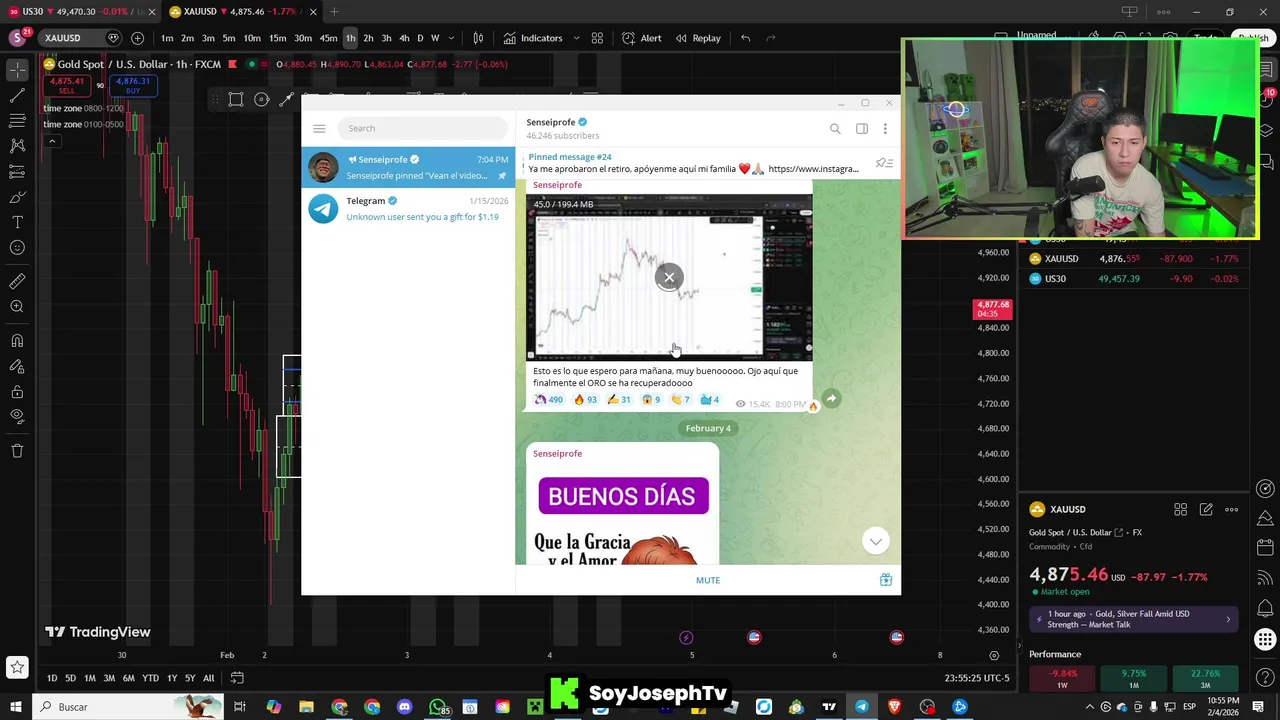Remove drawings with the trash icon

pos(17,451)
